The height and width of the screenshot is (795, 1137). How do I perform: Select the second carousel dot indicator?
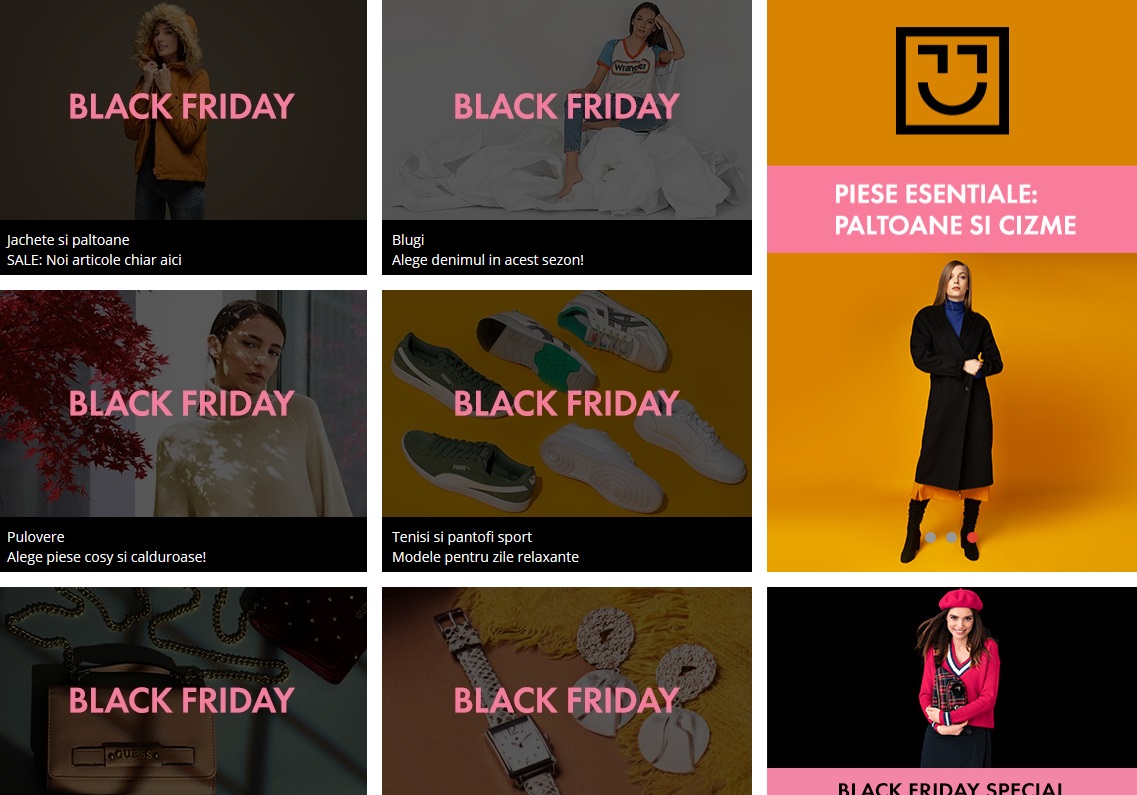tap(951, 537)
